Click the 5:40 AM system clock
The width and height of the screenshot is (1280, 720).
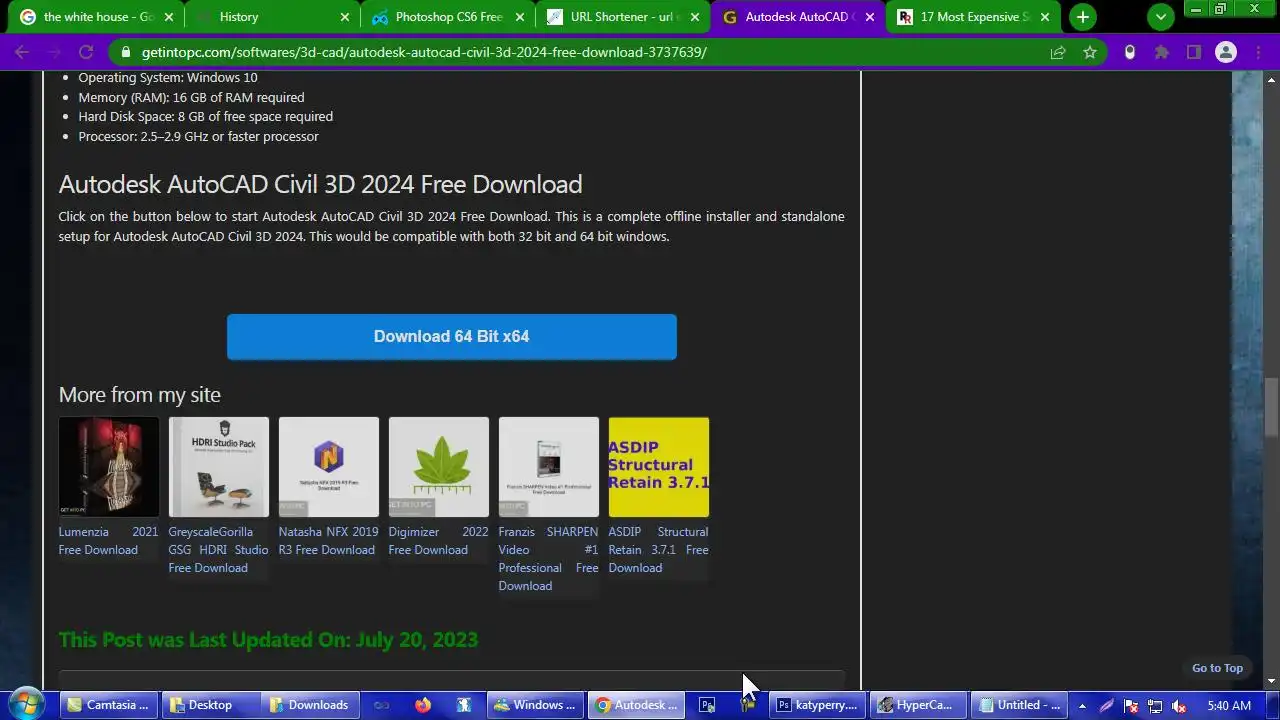tap(1229, 705)
